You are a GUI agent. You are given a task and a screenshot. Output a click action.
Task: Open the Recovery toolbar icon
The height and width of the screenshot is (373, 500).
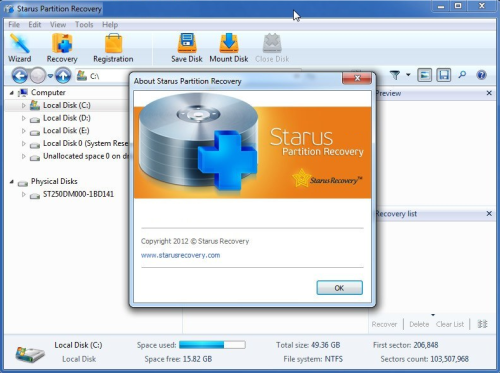tap(62, 48)
